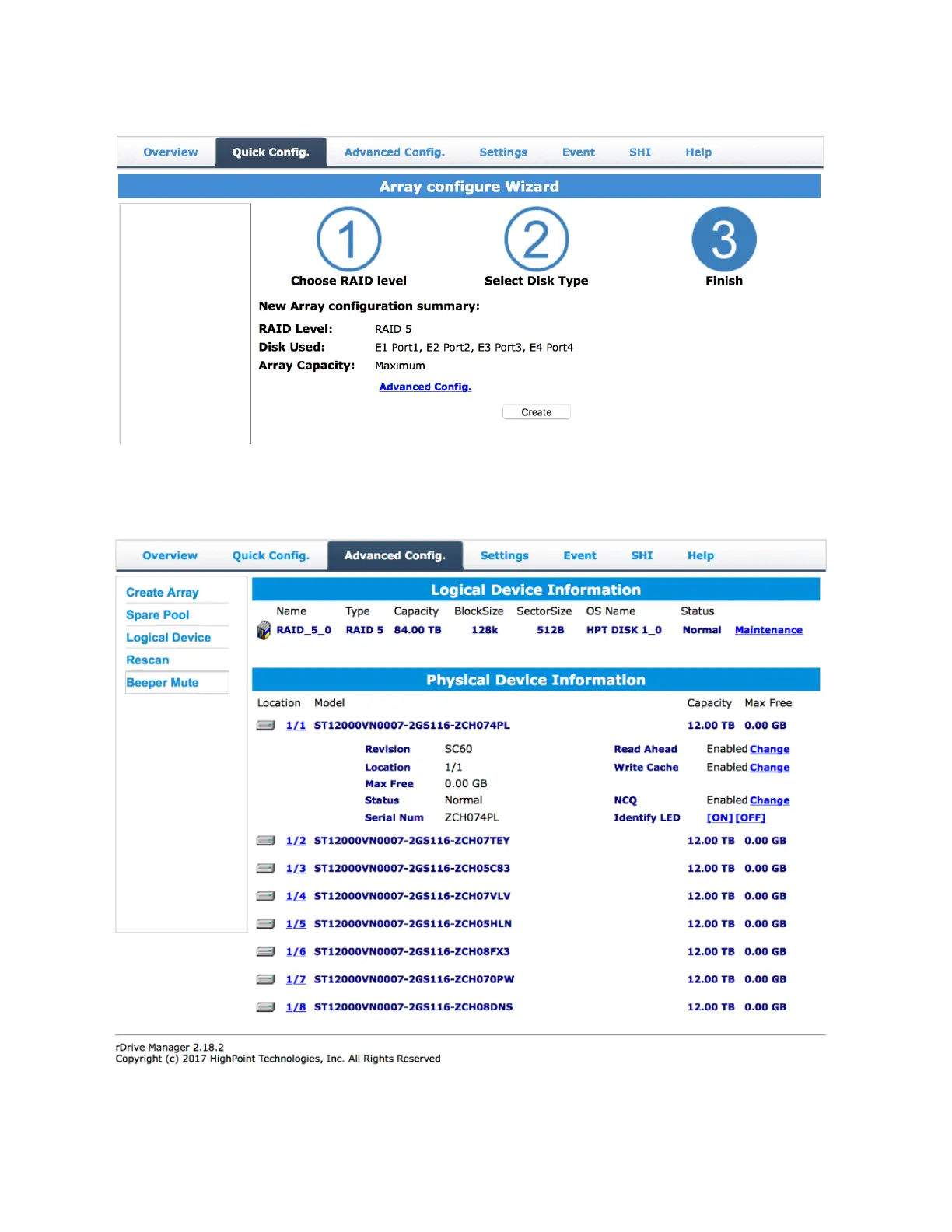Expand details for disk 1/2
952x1232 pixels.
tap(296, 841)
